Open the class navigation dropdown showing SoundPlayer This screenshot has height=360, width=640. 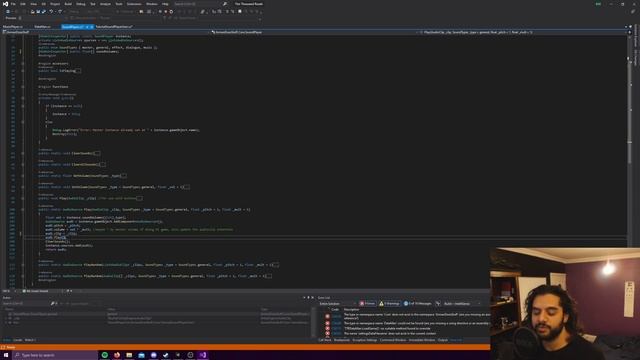click(314, 32)
